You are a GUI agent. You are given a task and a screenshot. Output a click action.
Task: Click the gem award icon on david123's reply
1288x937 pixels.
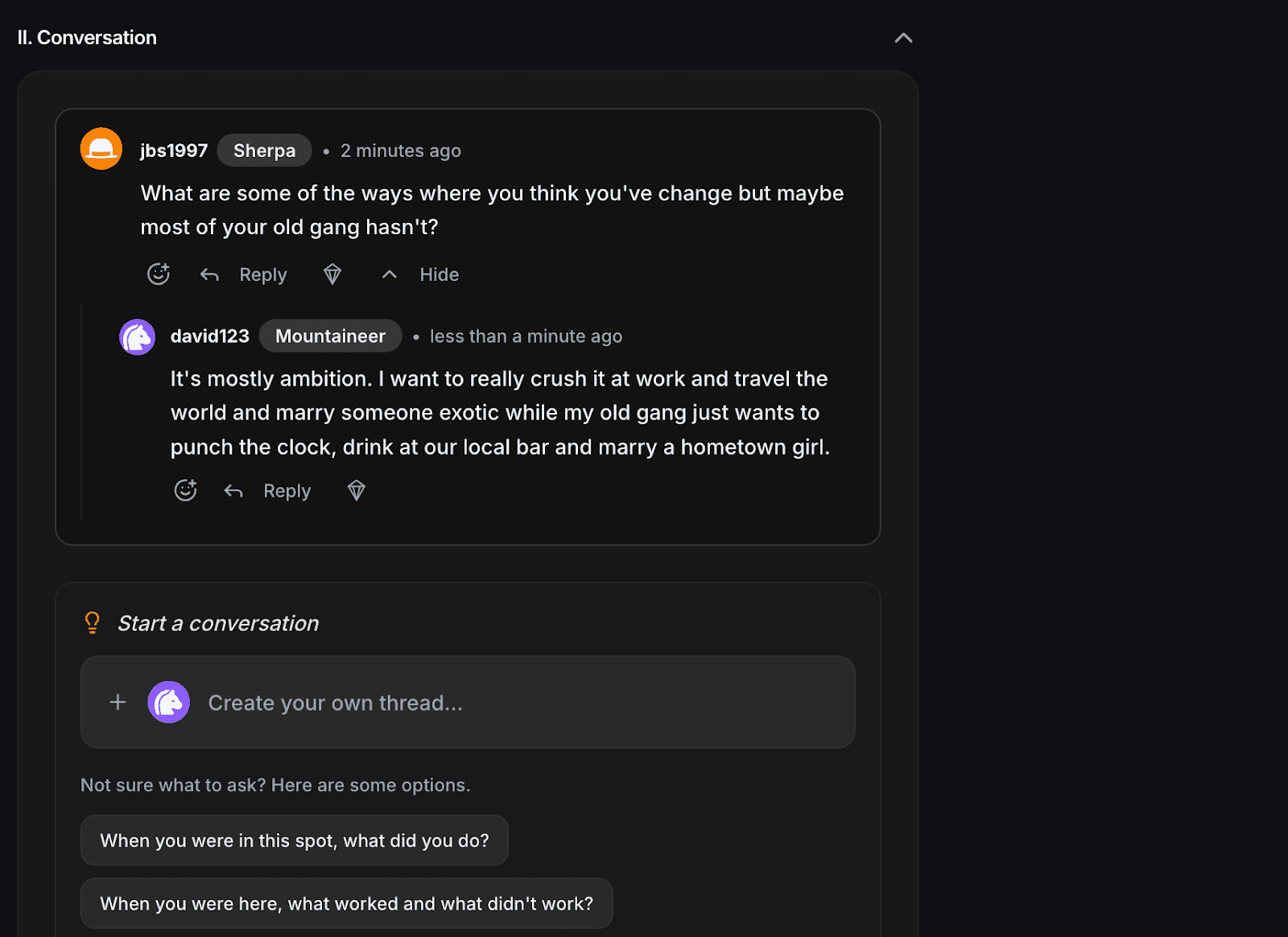coord(356,490)
